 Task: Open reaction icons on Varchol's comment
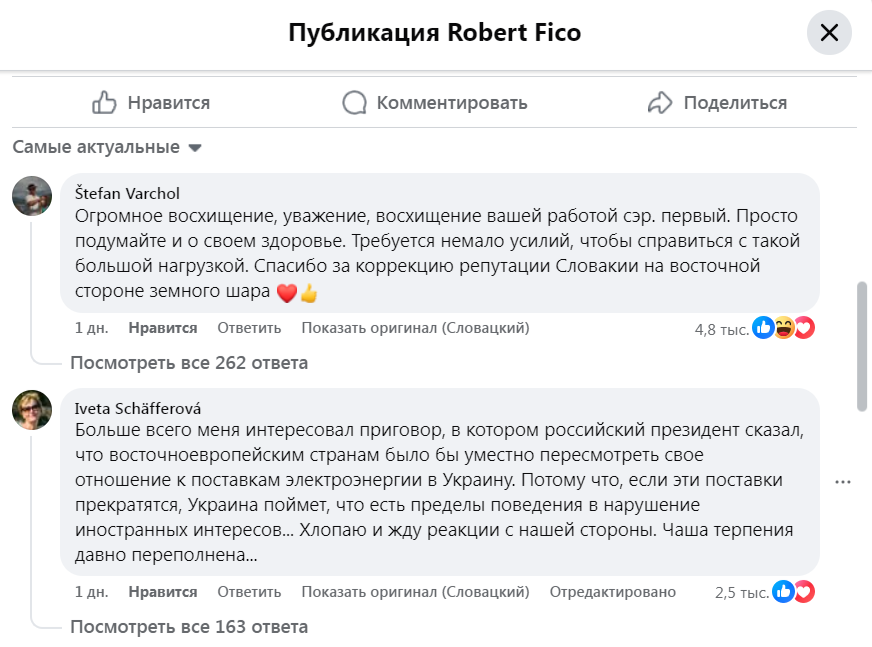click(x=785, y=328)
